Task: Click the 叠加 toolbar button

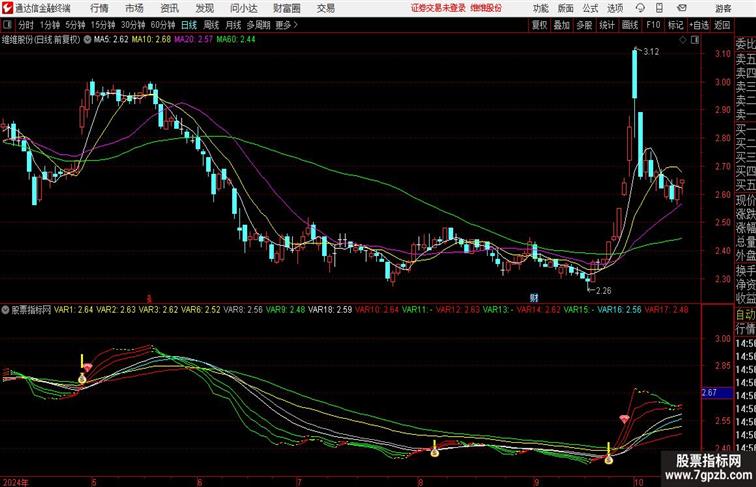Action: (x=562, y=25)
